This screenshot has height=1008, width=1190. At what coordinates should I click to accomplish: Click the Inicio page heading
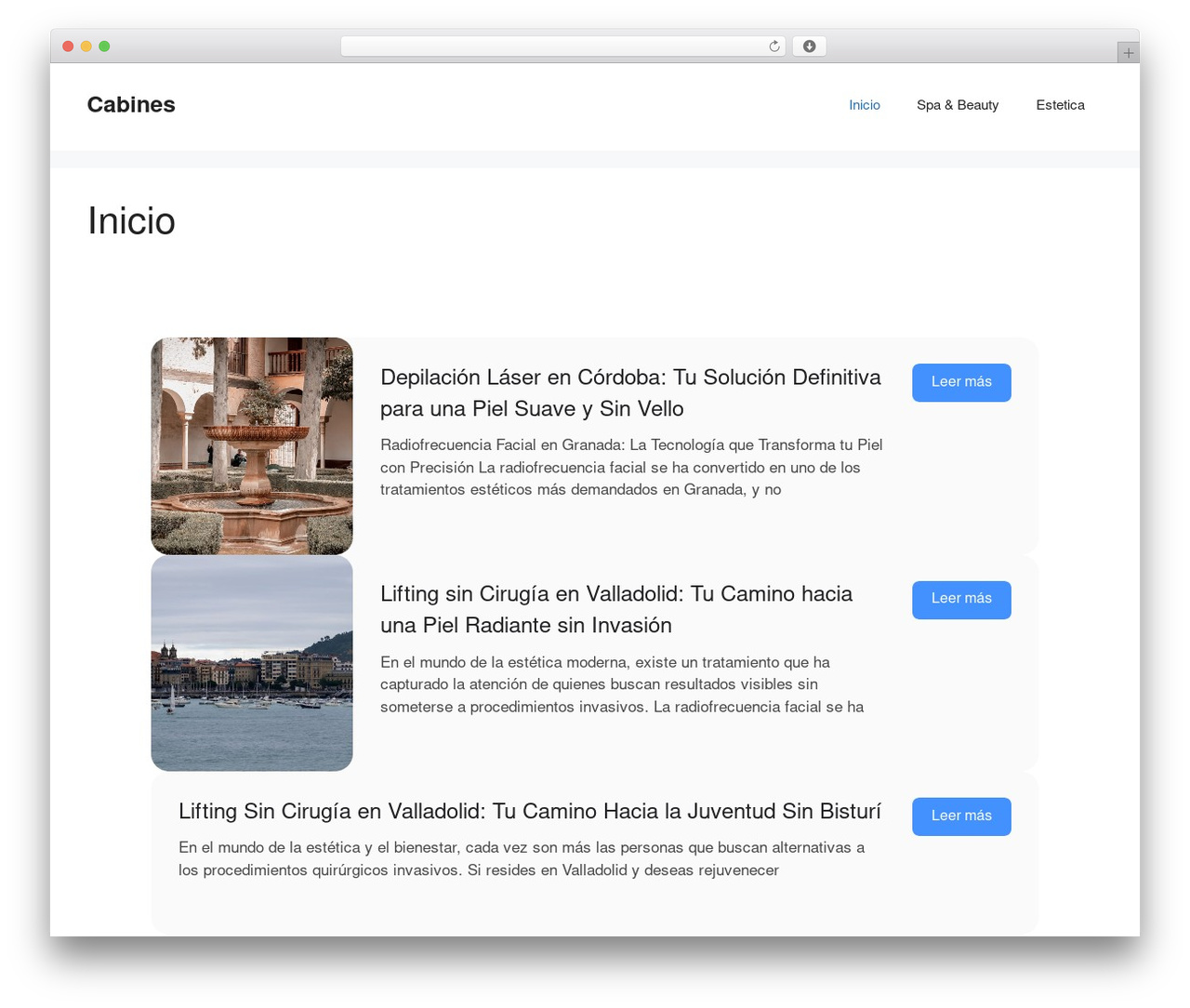[x=131, y=221]
